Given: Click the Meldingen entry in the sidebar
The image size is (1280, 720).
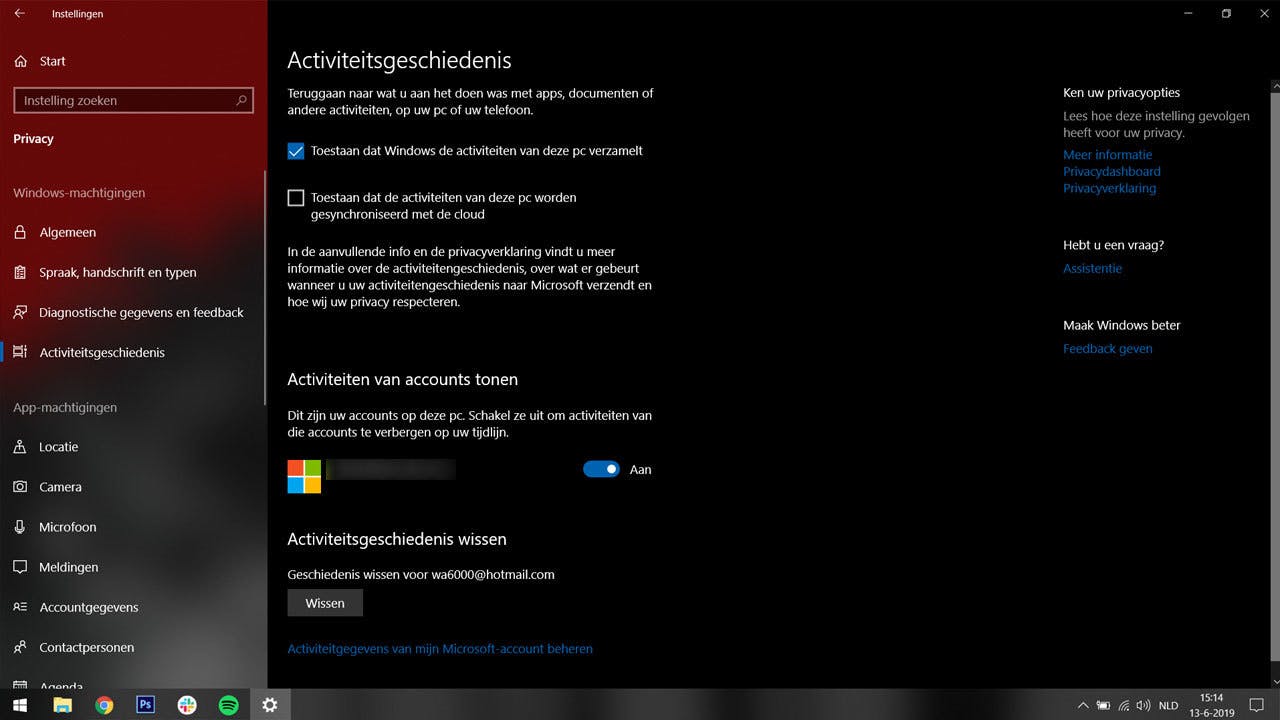Looking at the screenshot, I should click(x=66, y=567).
